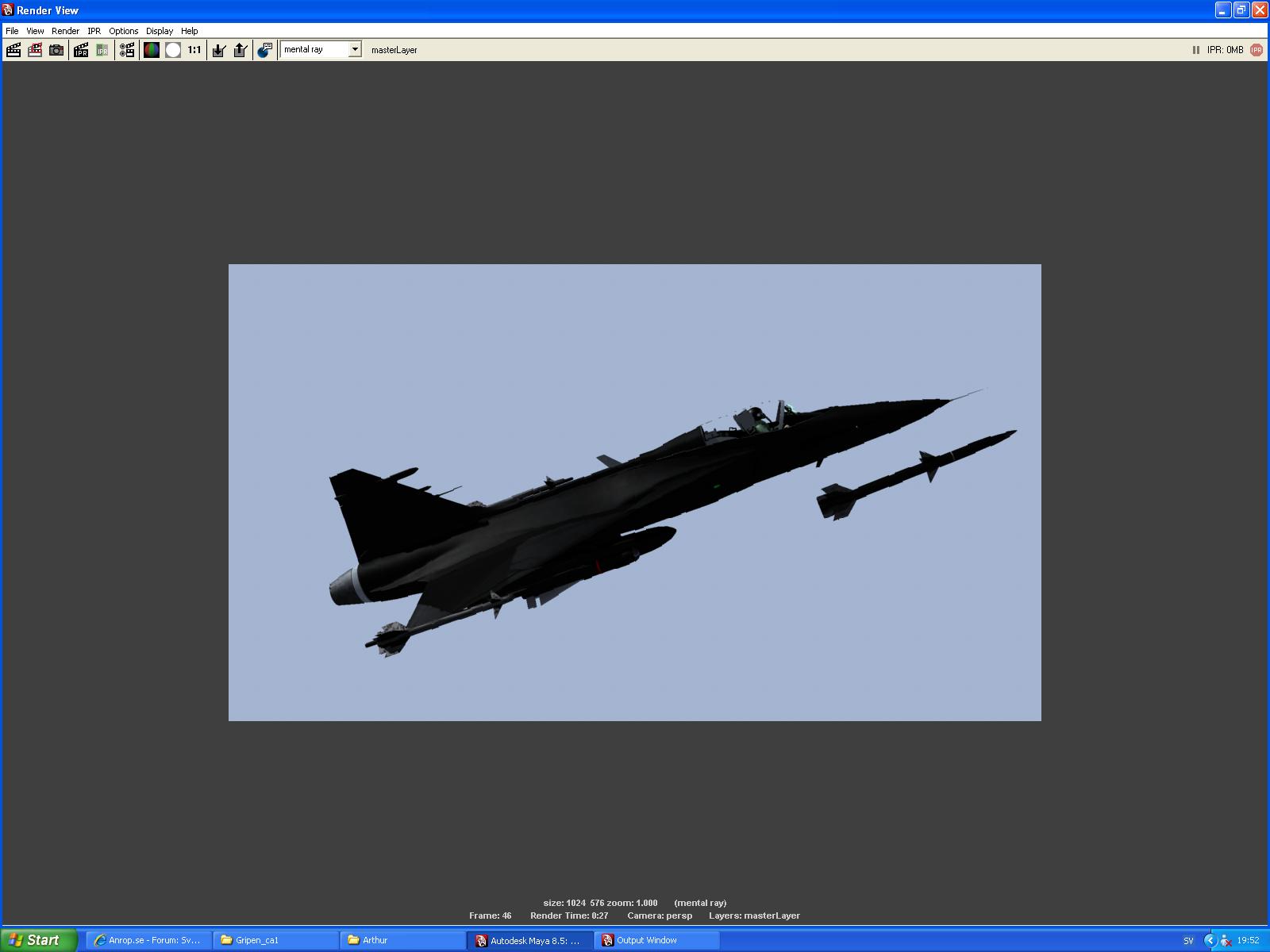Image resolution: width=1270 pixels, height=952 pixels.
Task: Open Render Settings via globe icon
Action: tap(264, 49)
